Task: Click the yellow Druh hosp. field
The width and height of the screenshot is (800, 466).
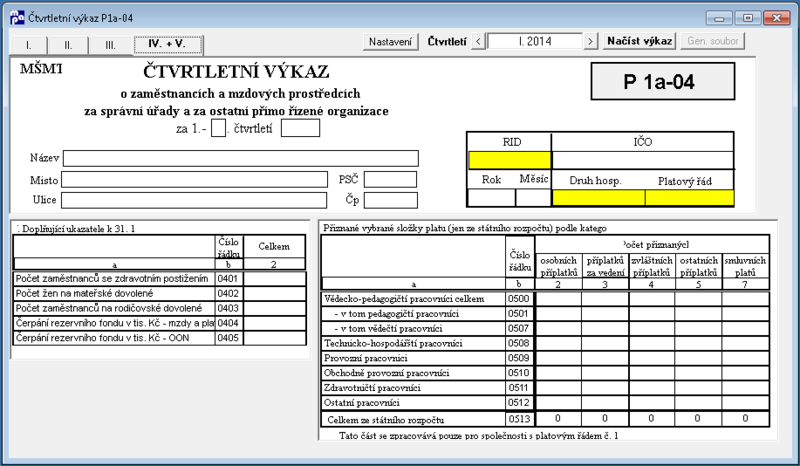Action: click(598, 198)
